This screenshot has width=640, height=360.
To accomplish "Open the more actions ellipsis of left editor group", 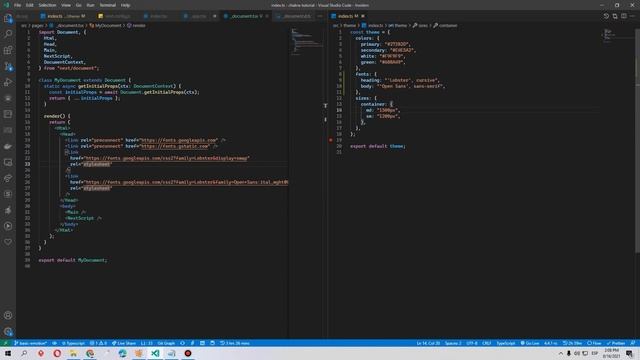I will point(320,16).
